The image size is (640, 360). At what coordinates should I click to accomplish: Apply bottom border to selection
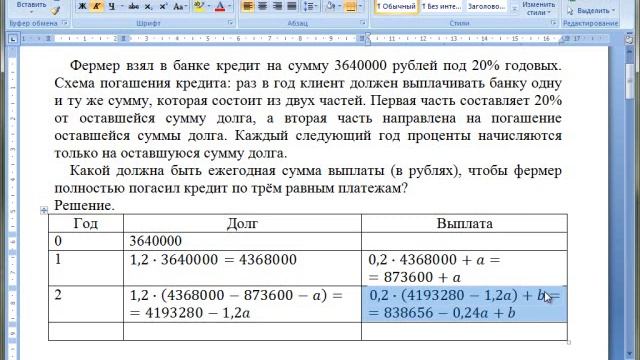pyautogui.click(x=350, y=6)
